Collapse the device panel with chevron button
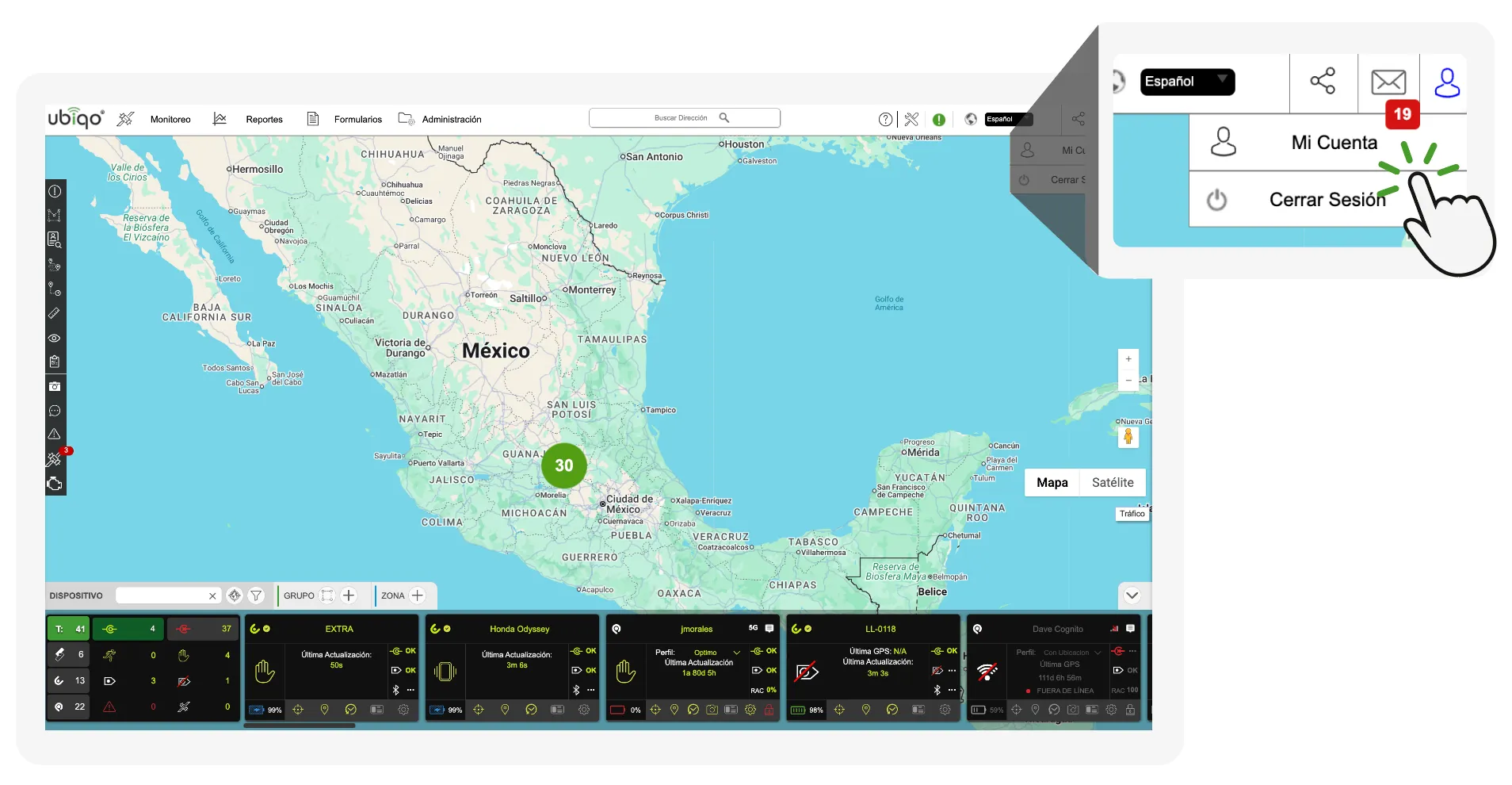Image resolution: width=1512 pixels, height=785 pixels. pyautogui.click(x=1132, y=595)
